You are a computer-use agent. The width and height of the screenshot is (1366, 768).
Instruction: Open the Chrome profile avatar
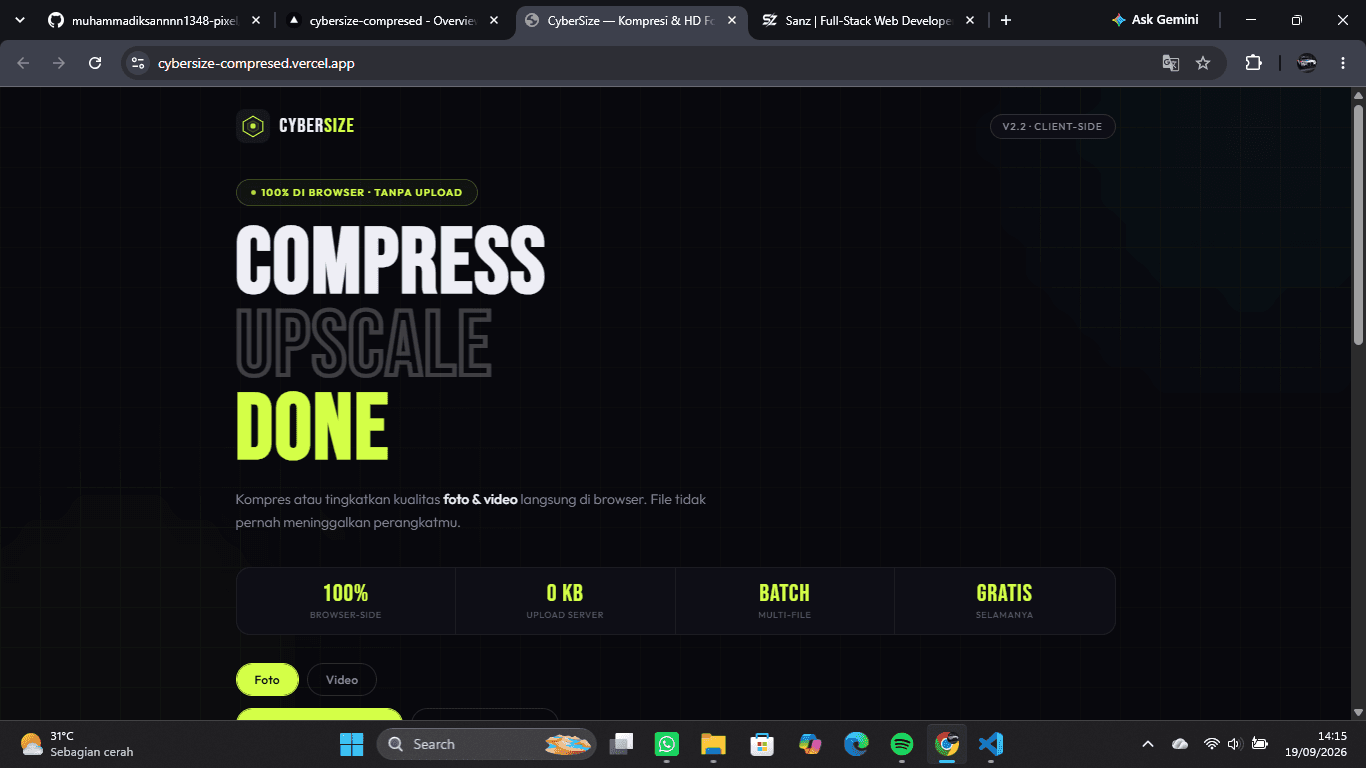click(x=1307, y=63)
